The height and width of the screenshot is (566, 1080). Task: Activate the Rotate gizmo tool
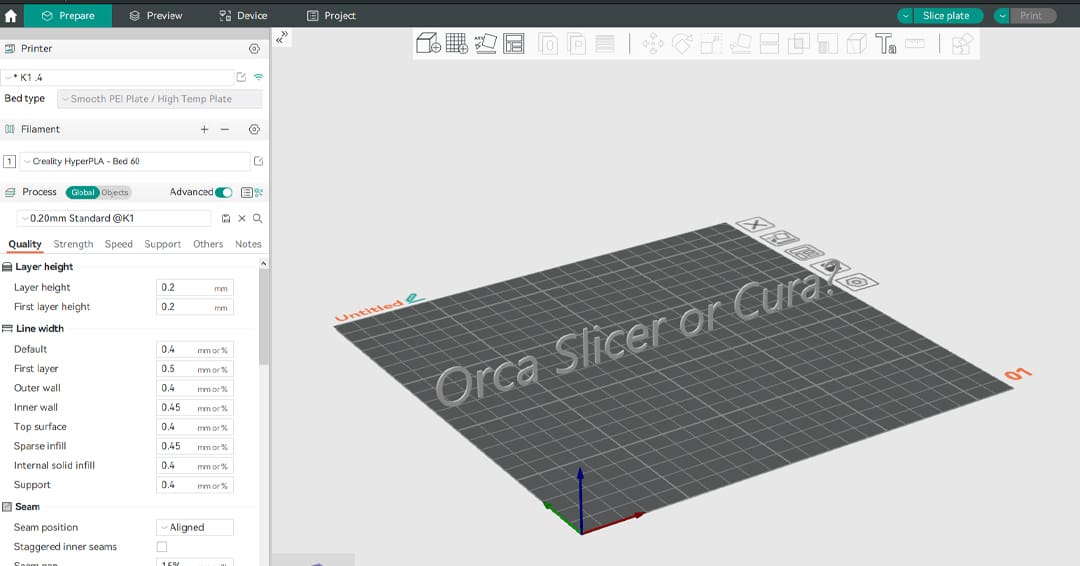[x=682, y=44]
